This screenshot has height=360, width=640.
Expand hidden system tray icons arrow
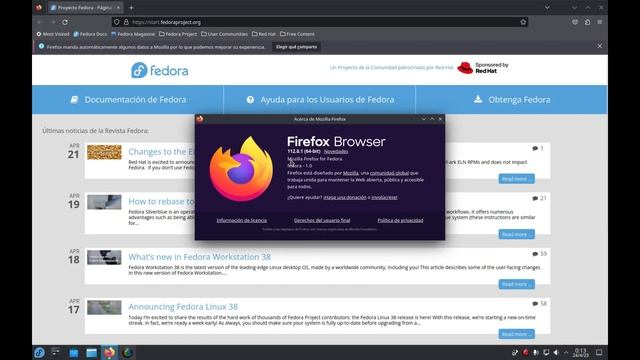(x=566, y=352)
